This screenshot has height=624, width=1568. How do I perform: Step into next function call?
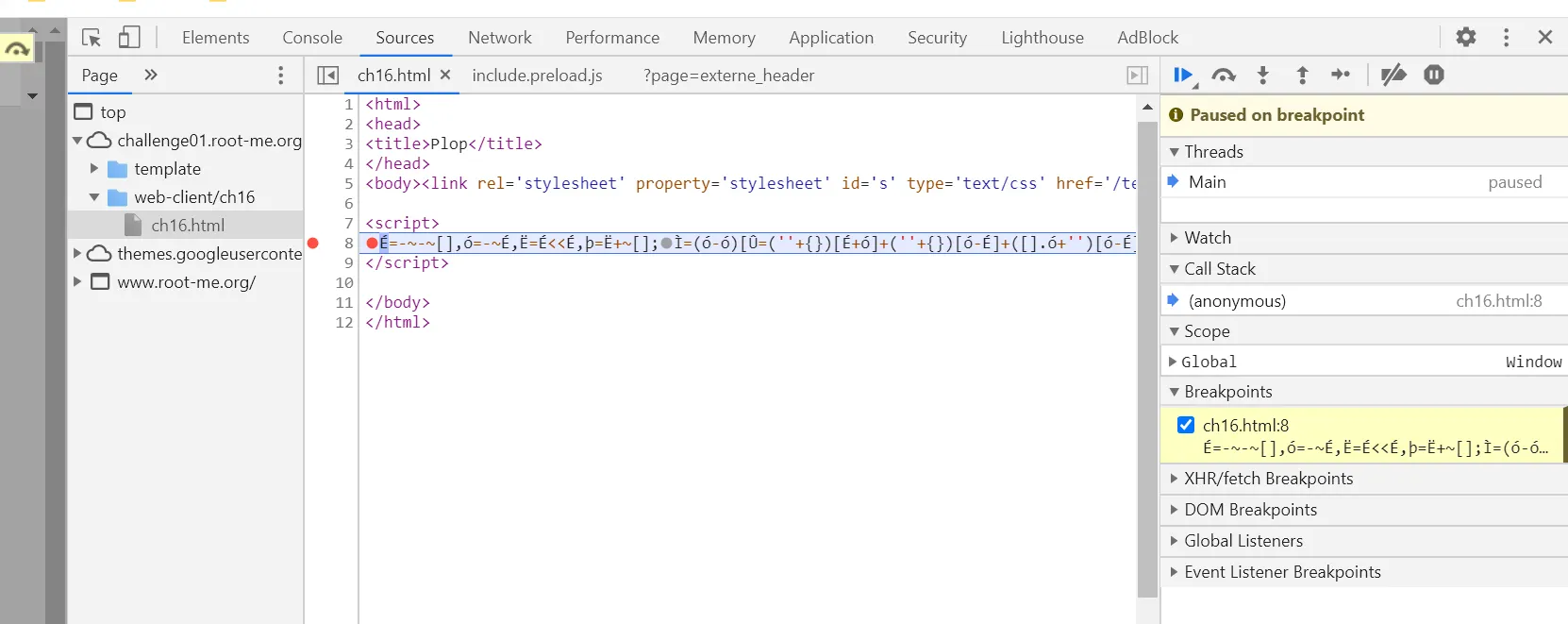point(1263,76)
